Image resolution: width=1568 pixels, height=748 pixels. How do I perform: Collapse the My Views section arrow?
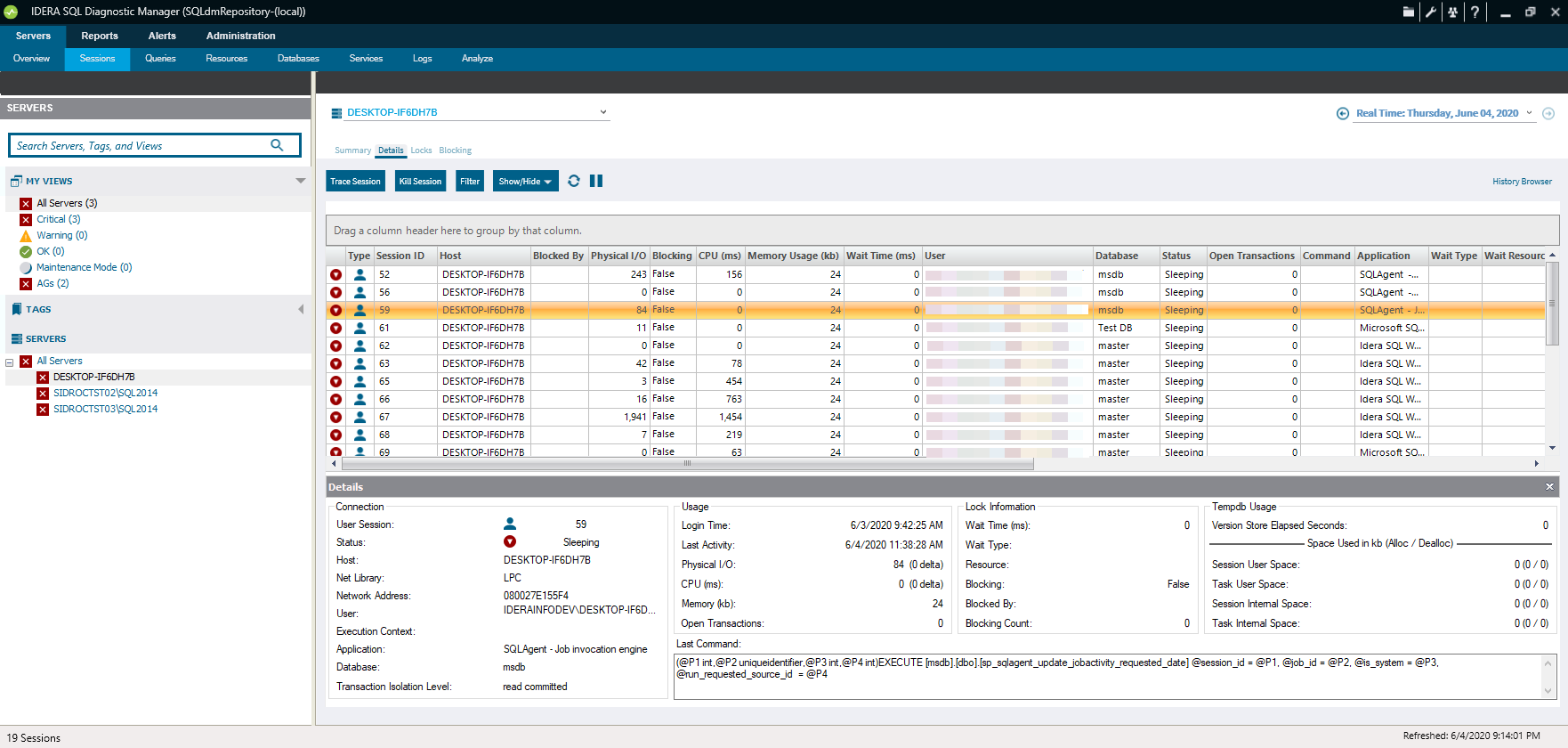[x=301, y=181]
